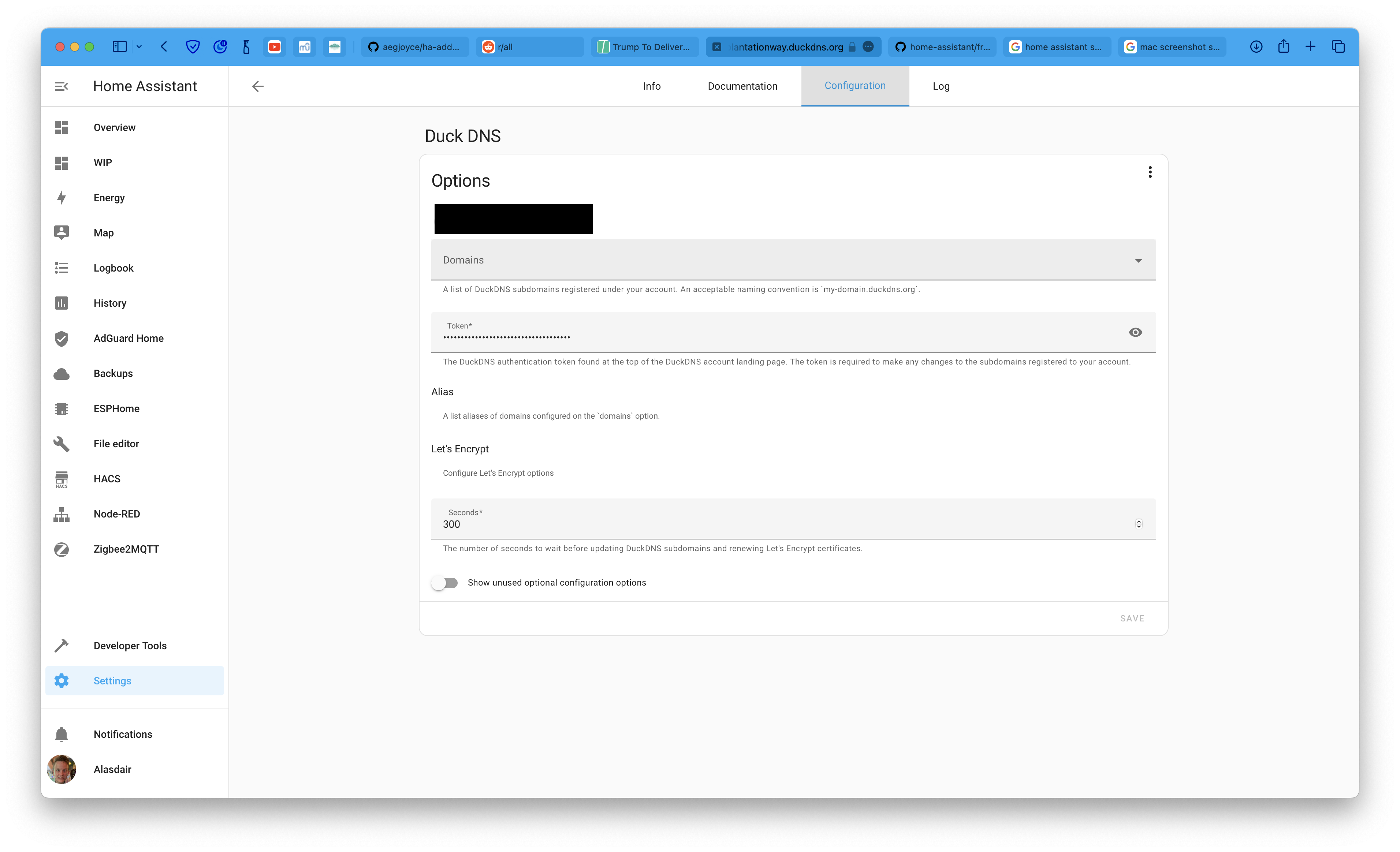Open the three-dot Options menu
Image resolution: width=1400 pixels, height=852 pixels.
[1151, 172]
